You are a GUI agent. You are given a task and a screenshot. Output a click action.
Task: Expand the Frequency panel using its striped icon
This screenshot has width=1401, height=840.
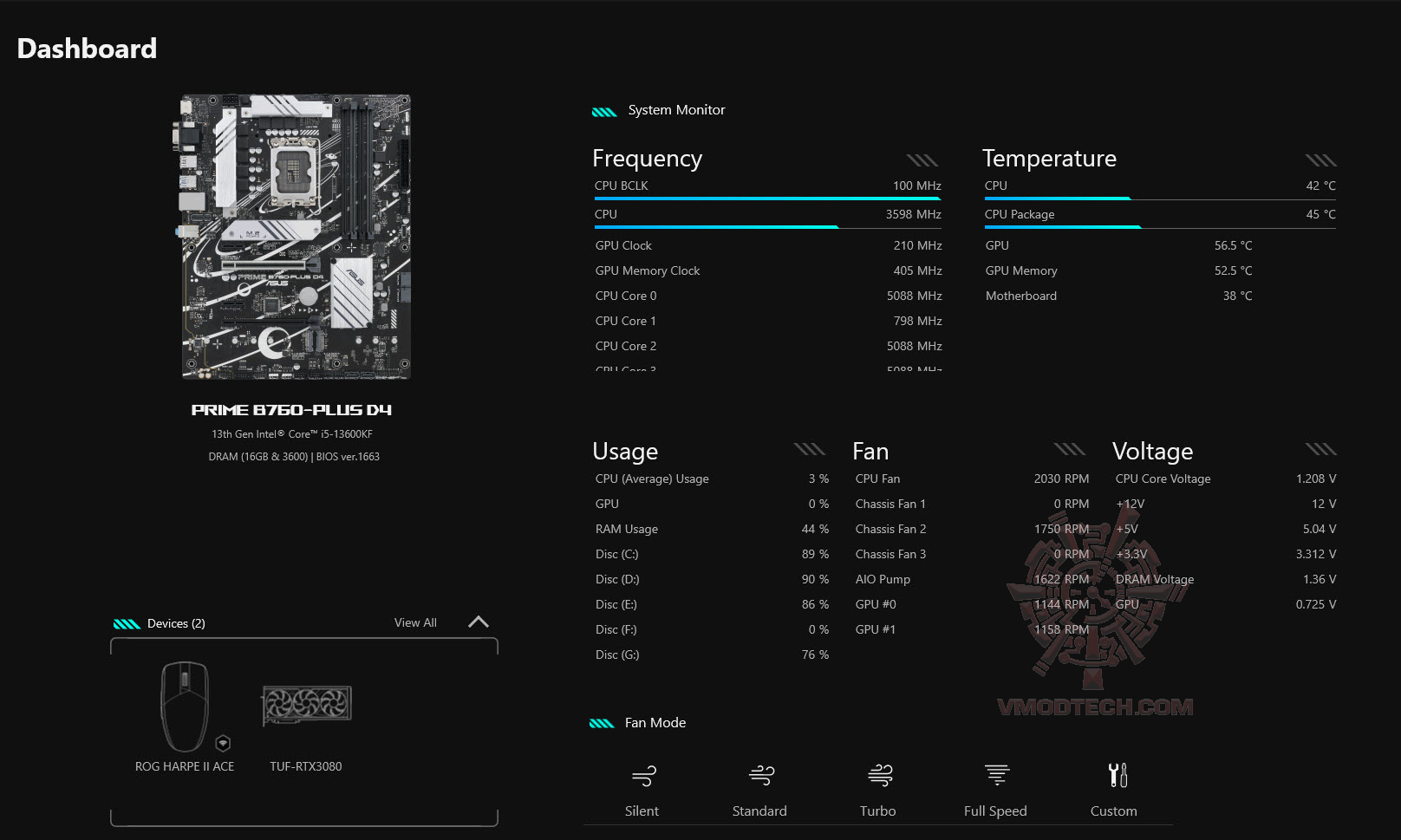[922, 160]
